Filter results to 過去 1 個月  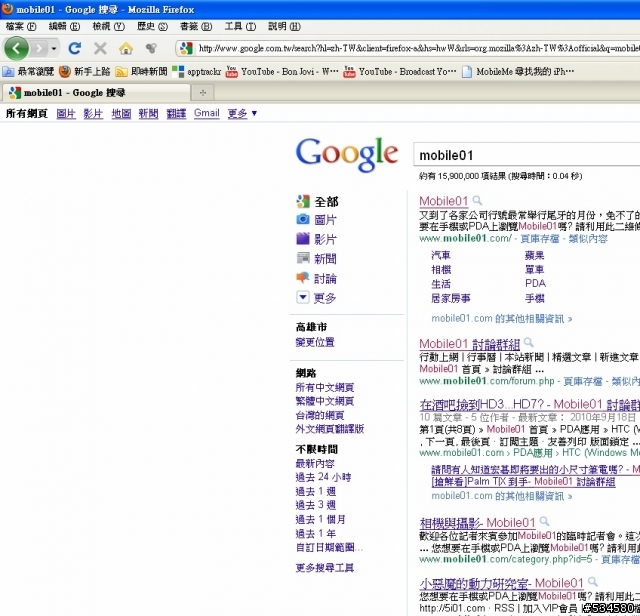321,519
